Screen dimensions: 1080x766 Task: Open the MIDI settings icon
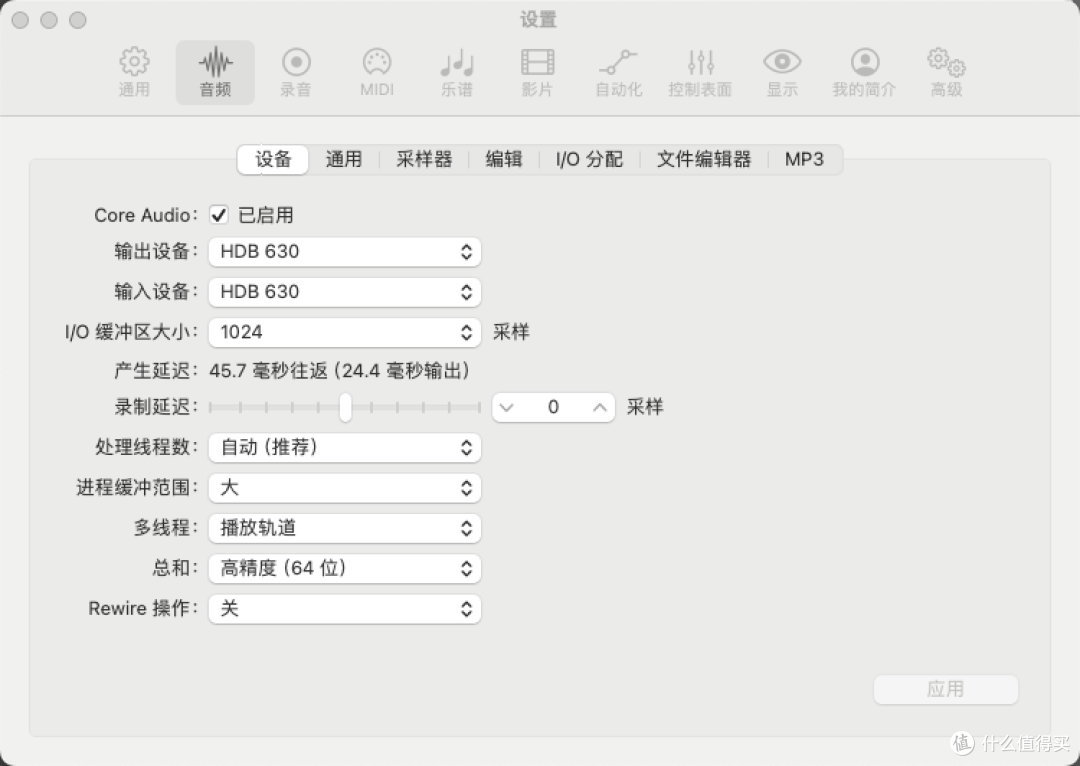(377, 72)
